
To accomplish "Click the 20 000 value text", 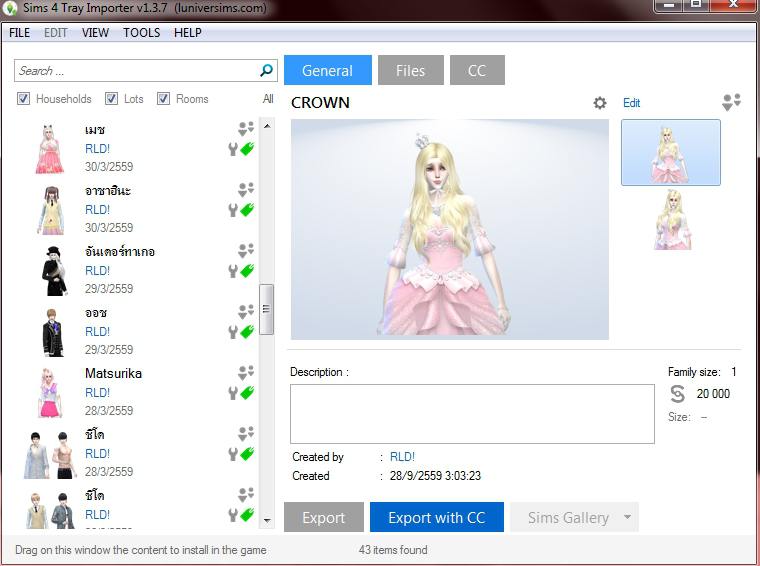I will [x=713, y=394].
